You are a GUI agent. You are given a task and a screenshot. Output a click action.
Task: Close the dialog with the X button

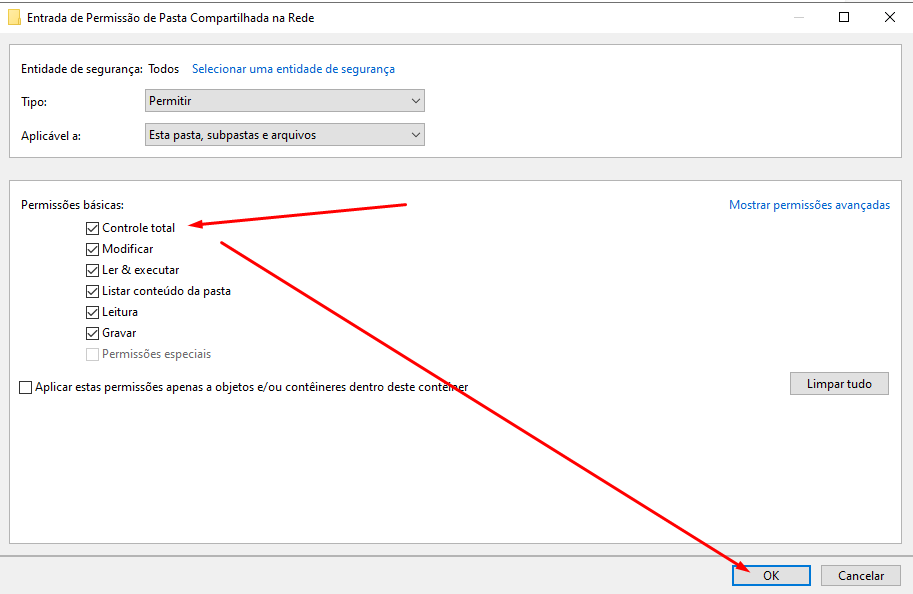(890, 17)
